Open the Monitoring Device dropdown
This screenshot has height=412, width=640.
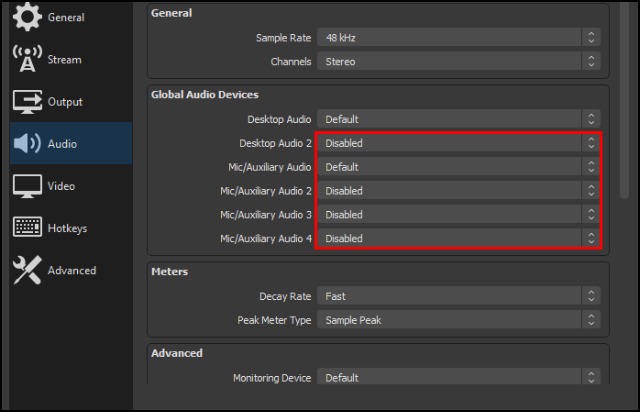pos(458,377)
